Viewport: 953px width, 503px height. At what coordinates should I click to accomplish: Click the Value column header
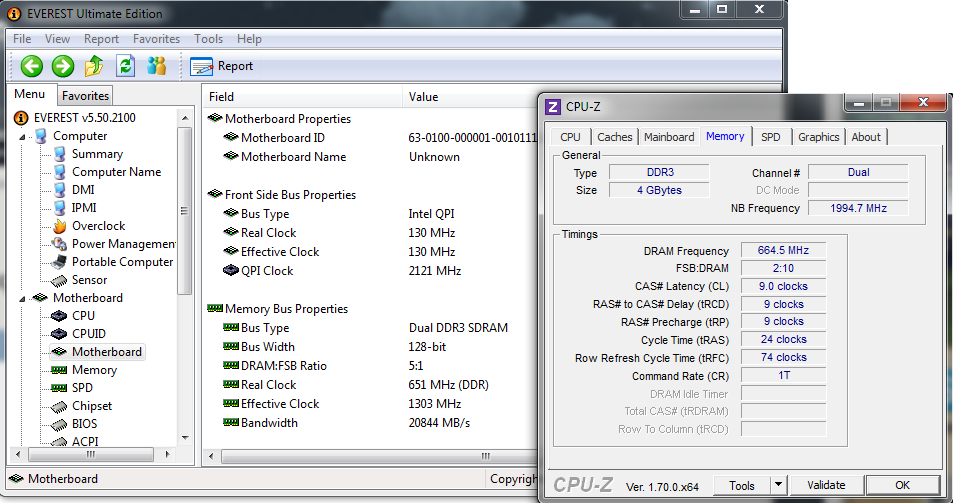click(x=470, y=97)
